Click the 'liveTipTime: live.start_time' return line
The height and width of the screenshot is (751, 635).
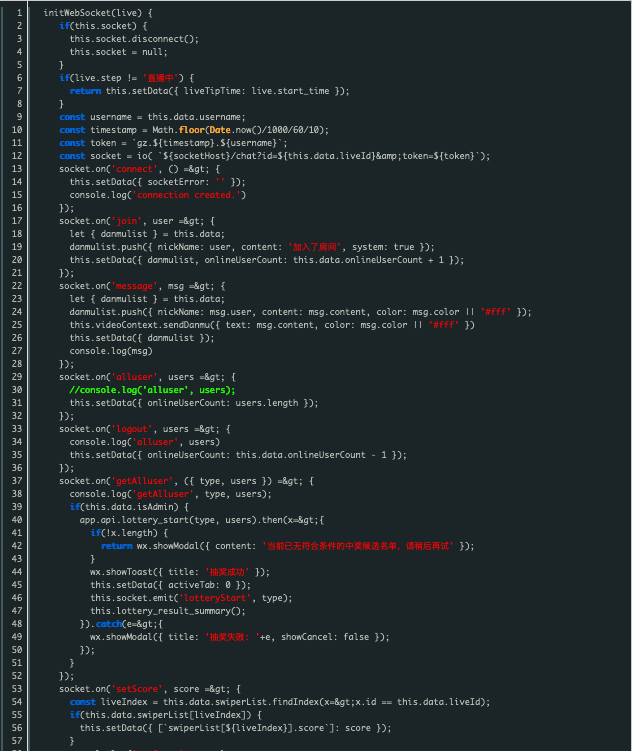click(x=209, y=91)
